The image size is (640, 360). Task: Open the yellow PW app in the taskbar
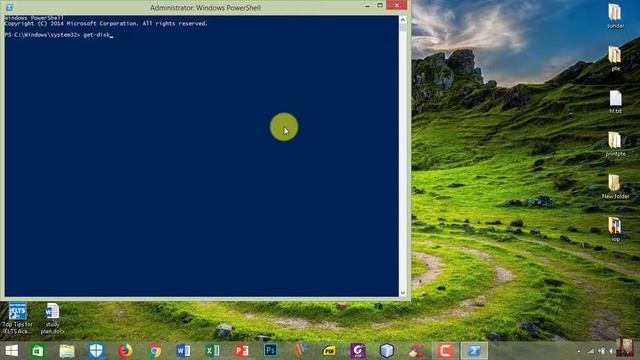(329, 351)
